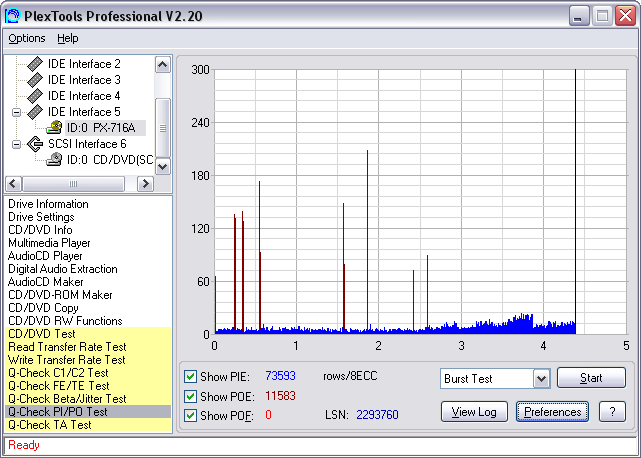Open Multimedia Player
641x458 pixels.
(x=49, y=243)
